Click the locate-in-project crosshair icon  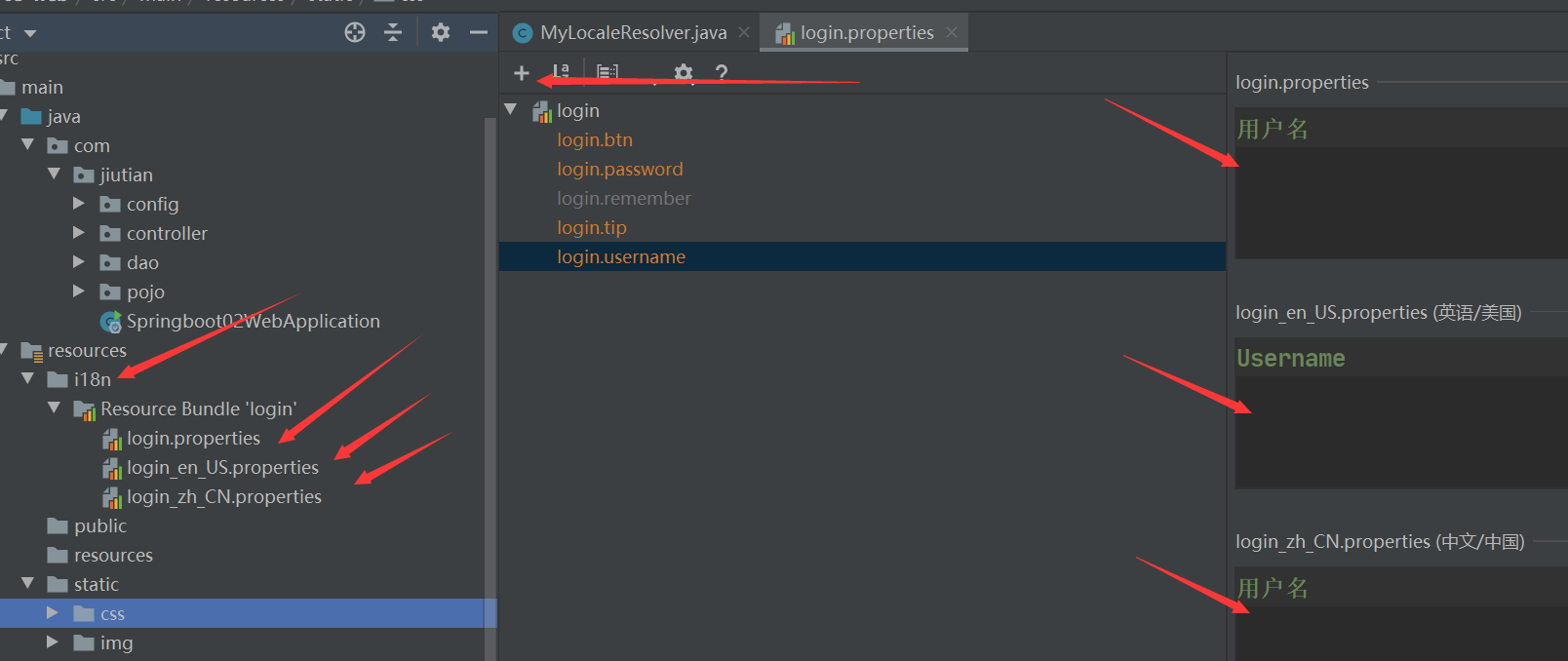coord(355,33)
